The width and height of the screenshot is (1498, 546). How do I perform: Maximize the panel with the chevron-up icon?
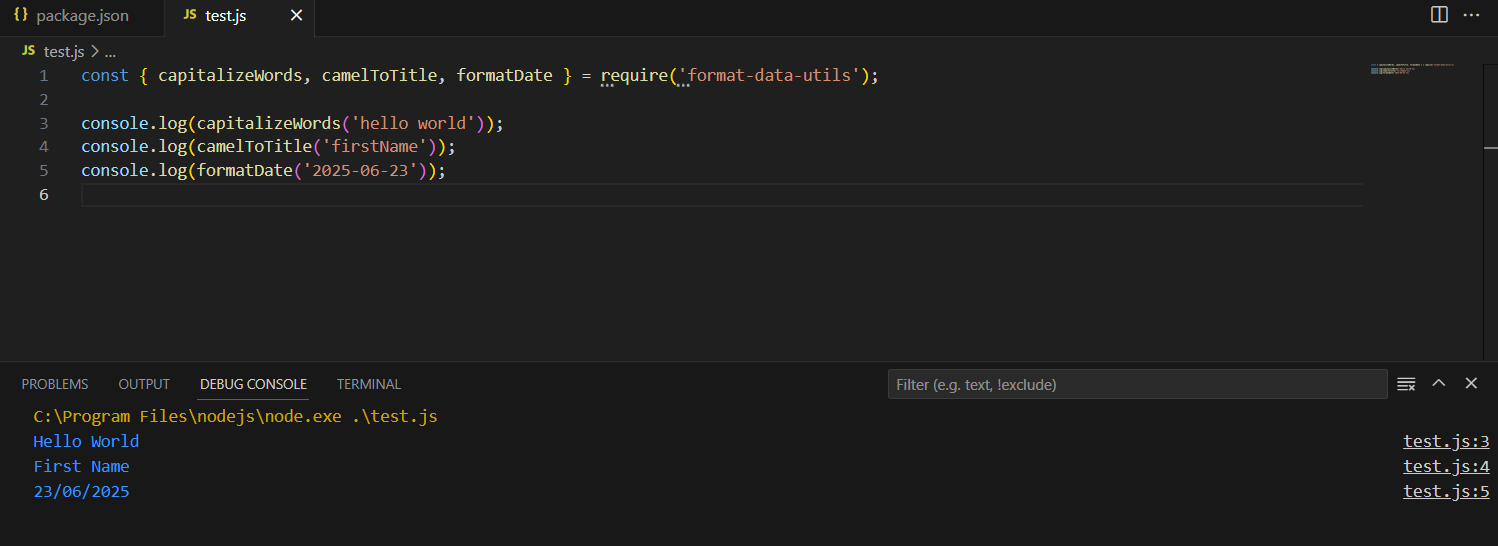(x=1439, y=383)
